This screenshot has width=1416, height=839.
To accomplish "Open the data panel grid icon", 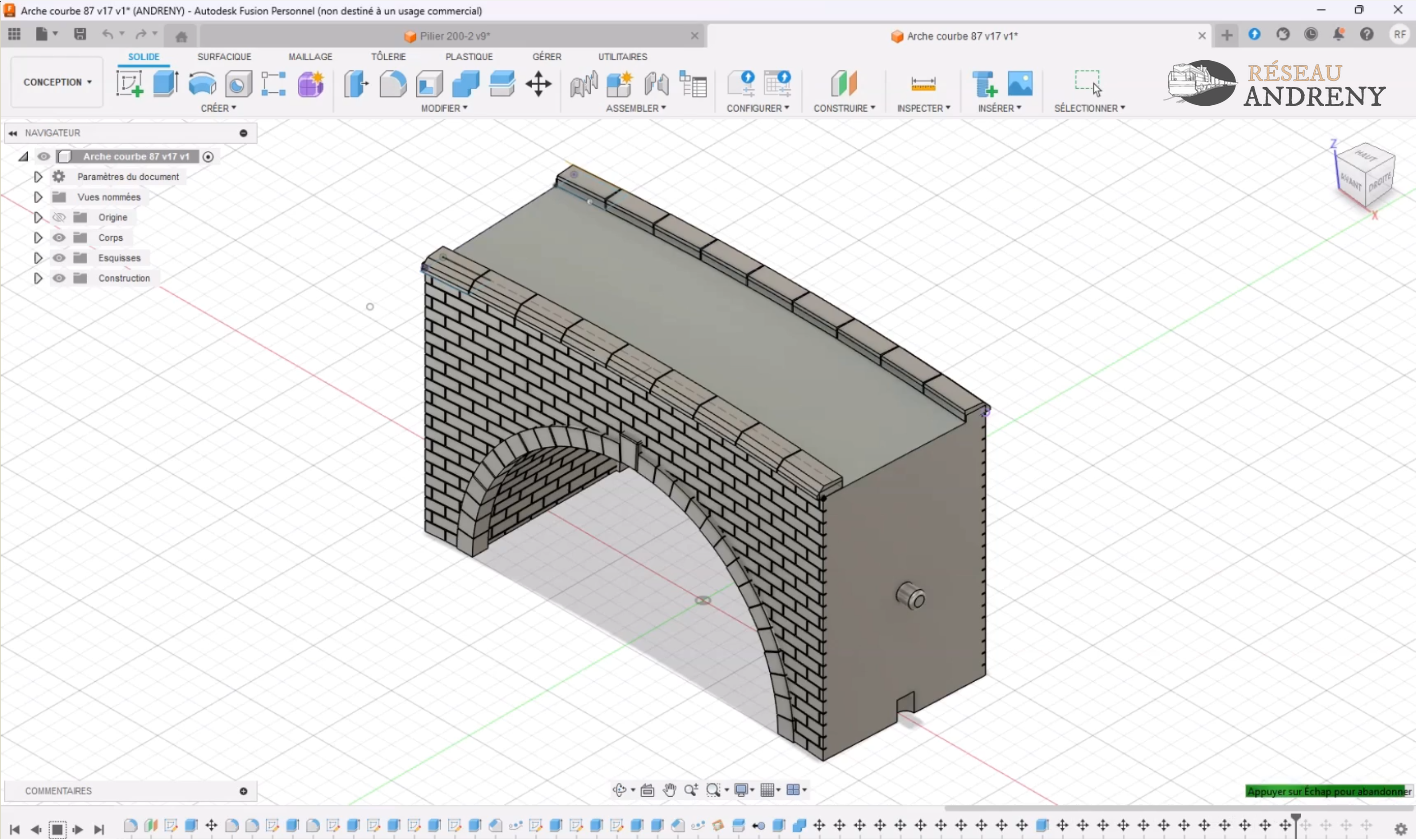I will [14, 34].
